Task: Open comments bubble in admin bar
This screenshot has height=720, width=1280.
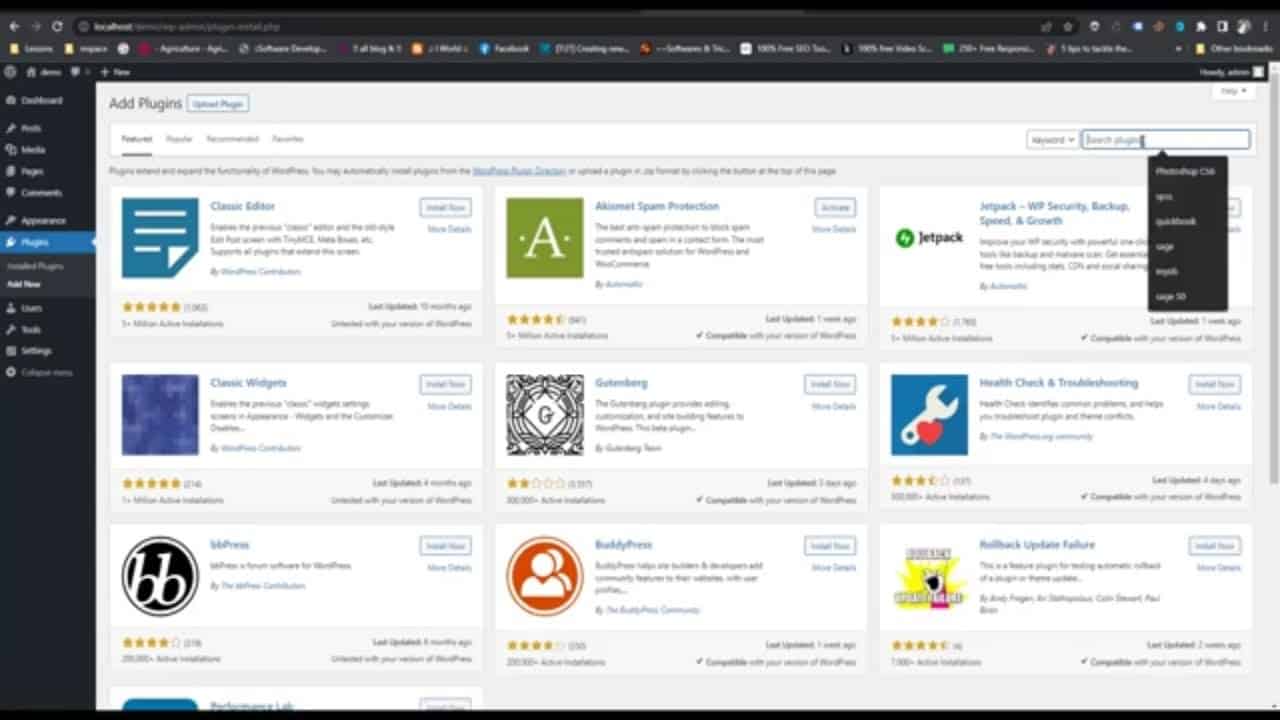Action: click(77, 72)
